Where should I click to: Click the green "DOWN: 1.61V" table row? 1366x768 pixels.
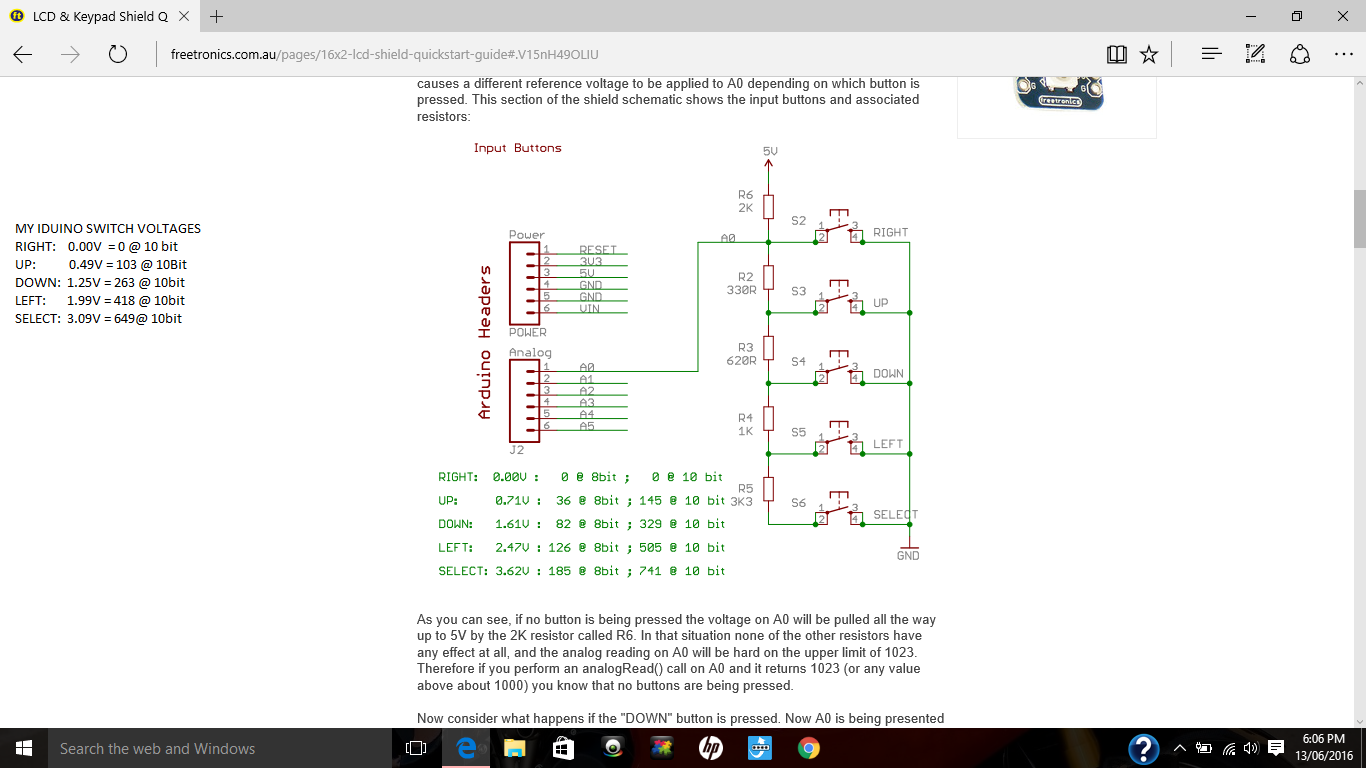pos(582,524)
